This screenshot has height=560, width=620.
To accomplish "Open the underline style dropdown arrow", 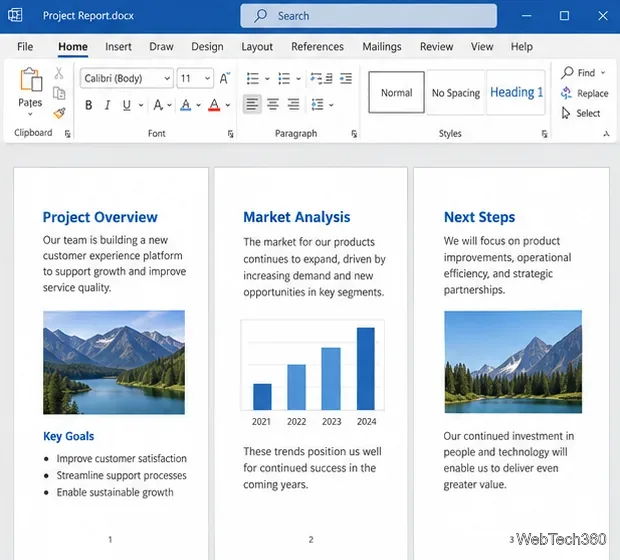I will (x=141, y=105).
